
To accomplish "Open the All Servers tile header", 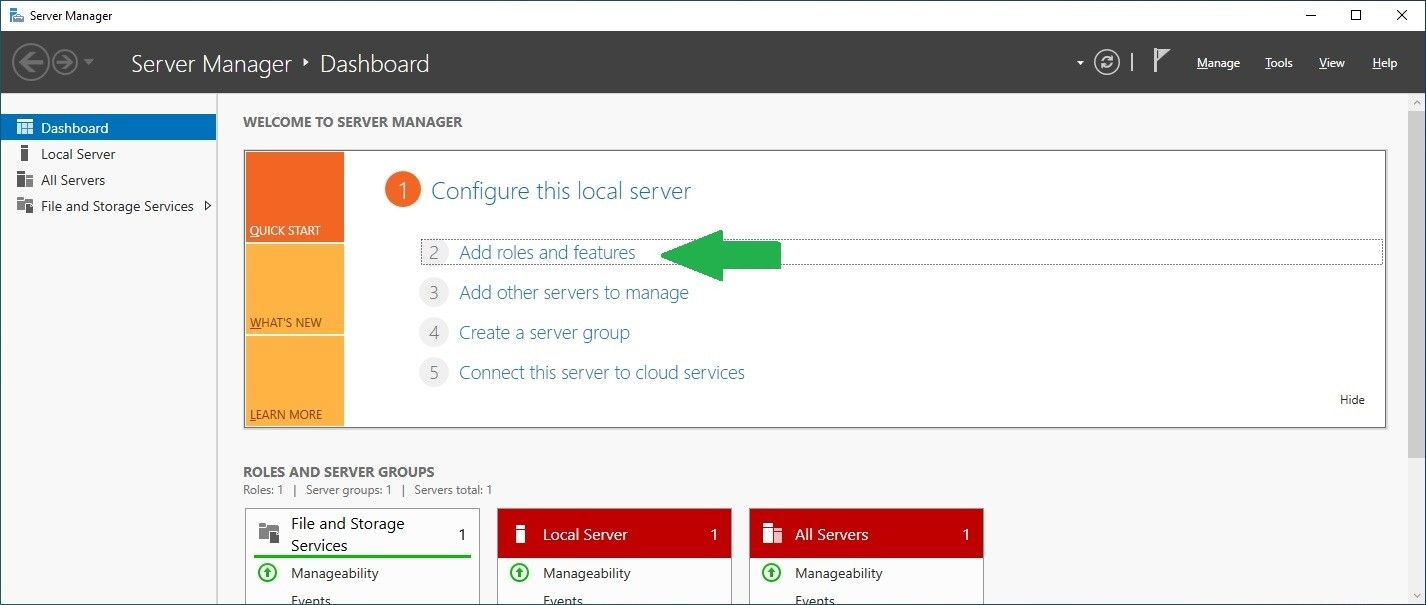I will pyautogui.click(x=866, y=534).
